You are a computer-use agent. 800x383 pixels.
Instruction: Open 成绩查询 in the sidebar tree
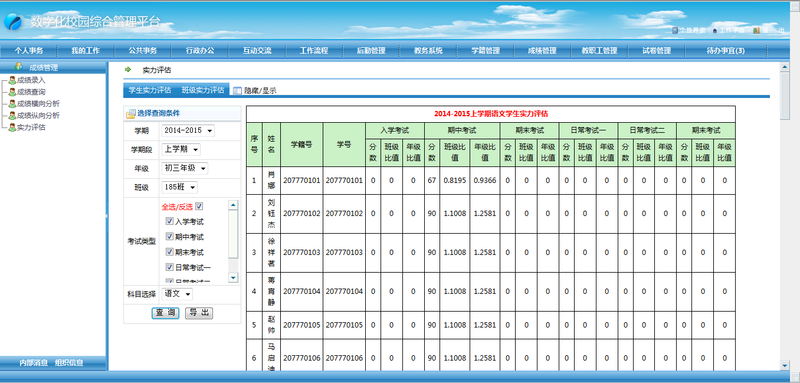point(31,92)
